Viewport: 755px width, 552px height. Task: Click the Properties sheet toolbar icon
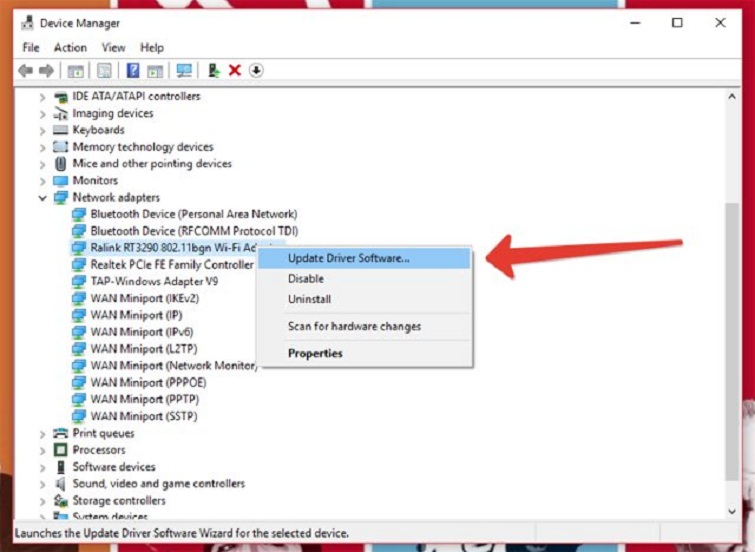104,70
